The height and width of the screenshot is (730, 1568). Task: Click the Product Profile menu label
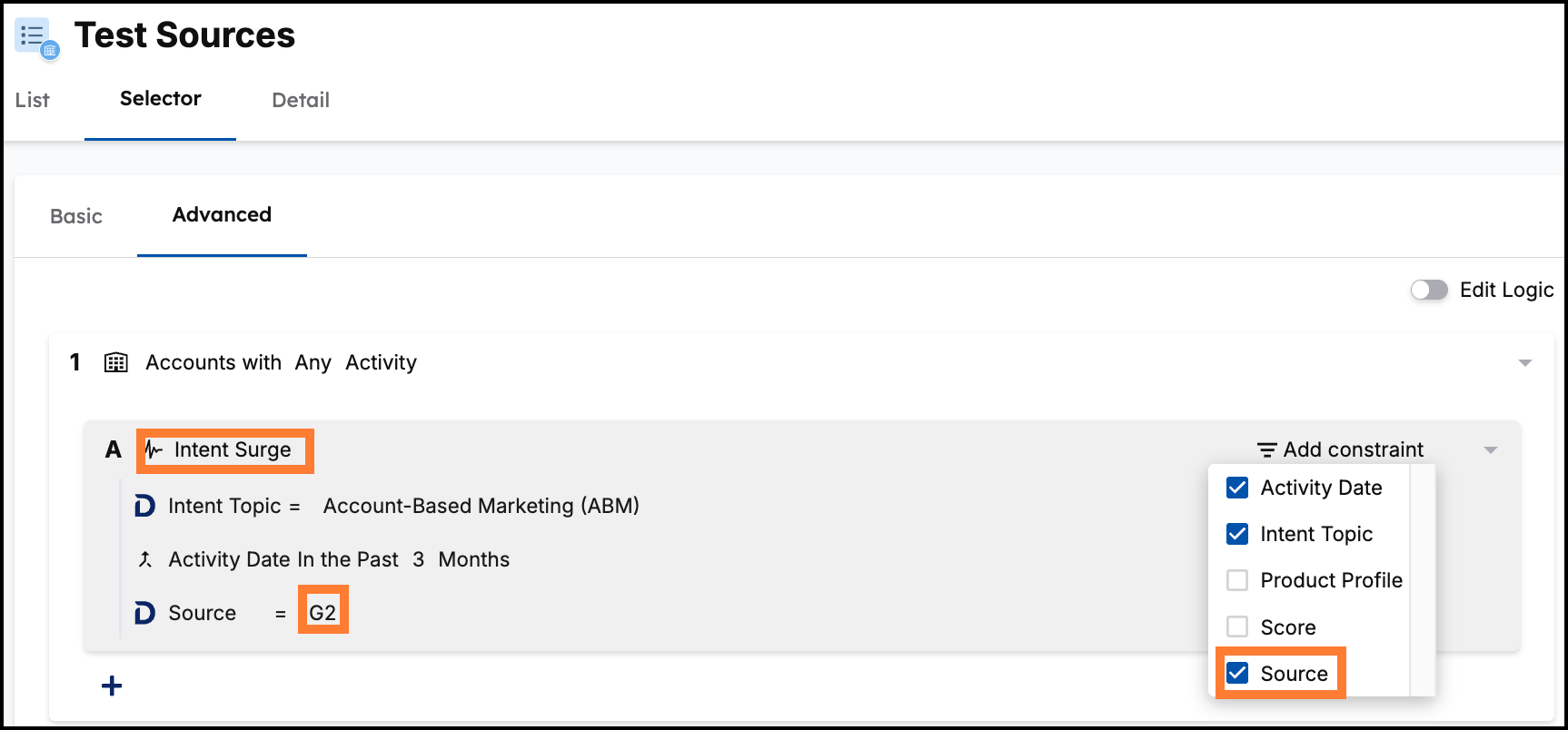tap(1331, 580)
